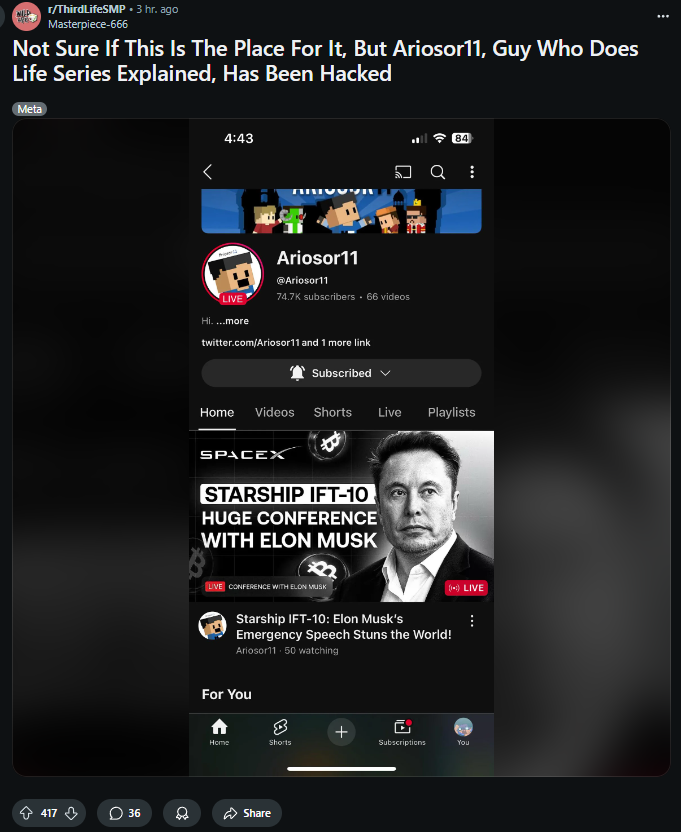This screenshot has width=681, height=832.
Task: Tap the @Ariosor11 channel handle
Action: pos(302,280)
